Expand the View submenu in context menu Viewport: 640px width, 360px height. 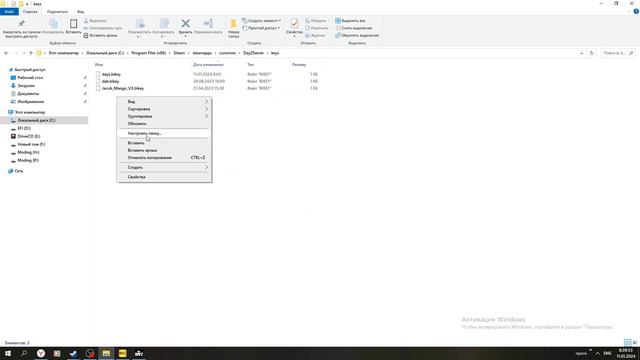click(164, 102)
